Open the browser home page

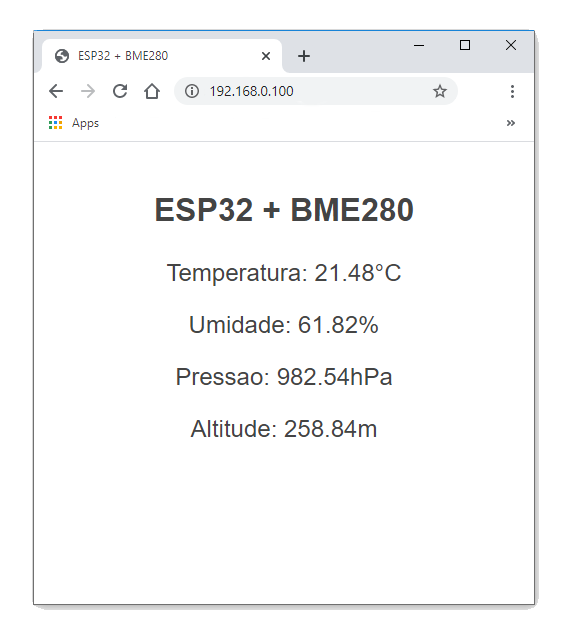[x=152, y=91]
